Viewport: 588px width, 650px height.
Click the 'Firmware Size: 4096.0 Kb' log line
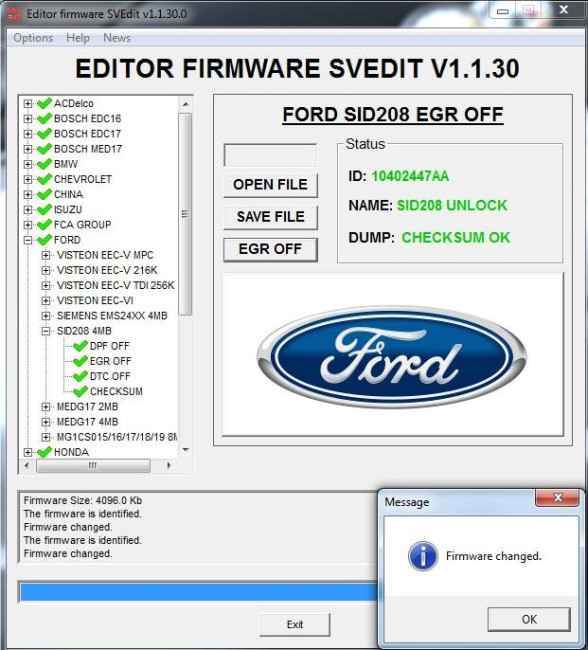(83, 500)
